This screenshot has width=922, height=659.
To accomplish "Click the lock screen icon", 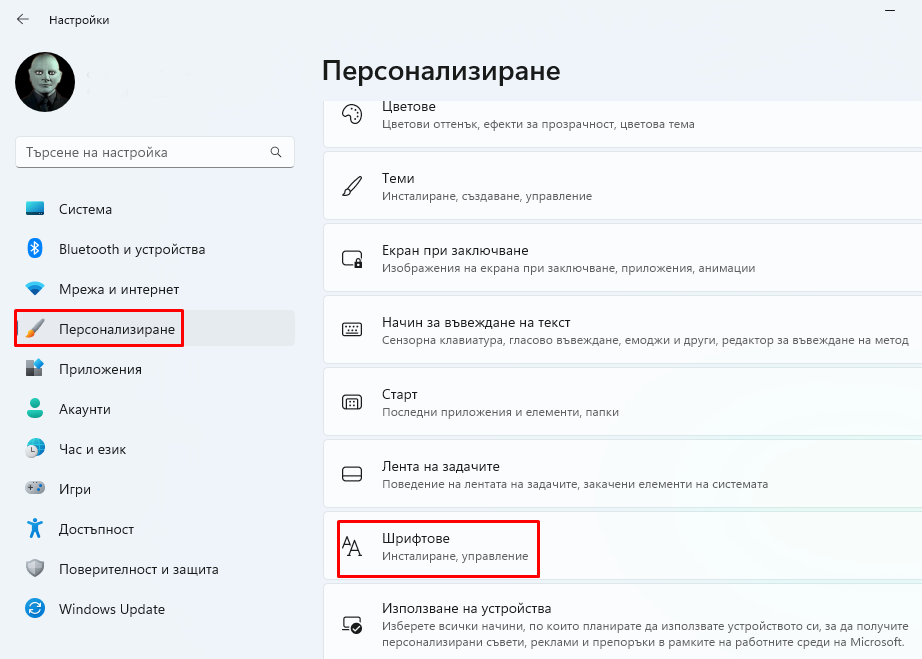I will pos(352,259).
